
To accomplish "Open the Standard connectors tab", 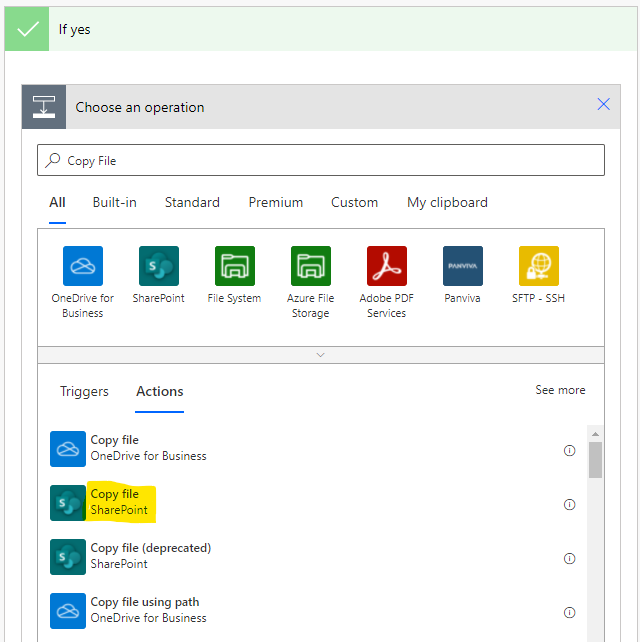I will click(x=192, y=203).
